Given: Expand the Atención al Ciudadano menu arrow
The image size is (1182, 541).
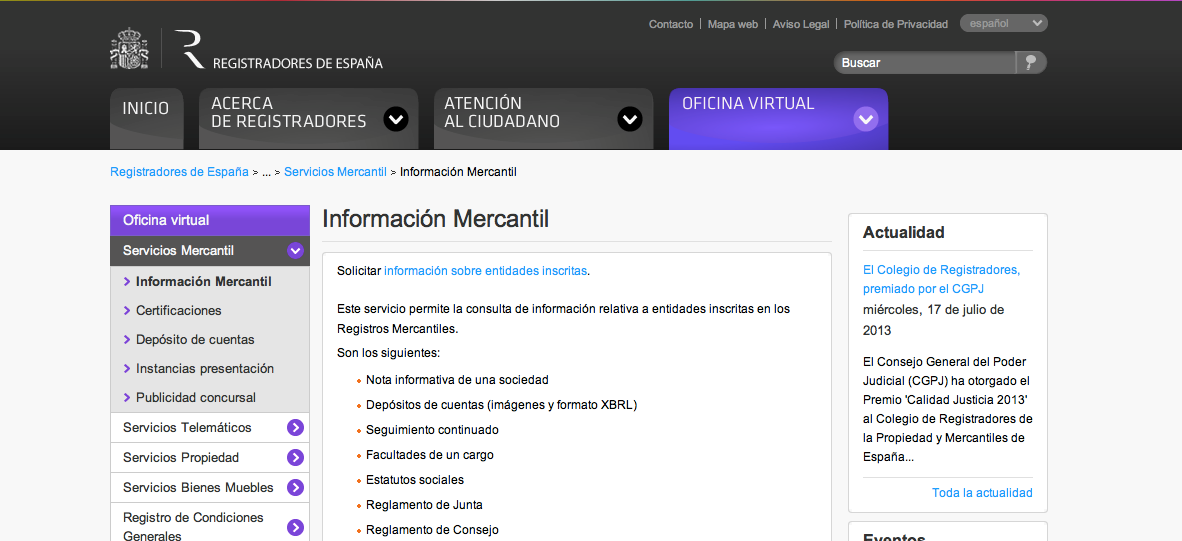Looking at the screenshot, I should tap(629, 119).
